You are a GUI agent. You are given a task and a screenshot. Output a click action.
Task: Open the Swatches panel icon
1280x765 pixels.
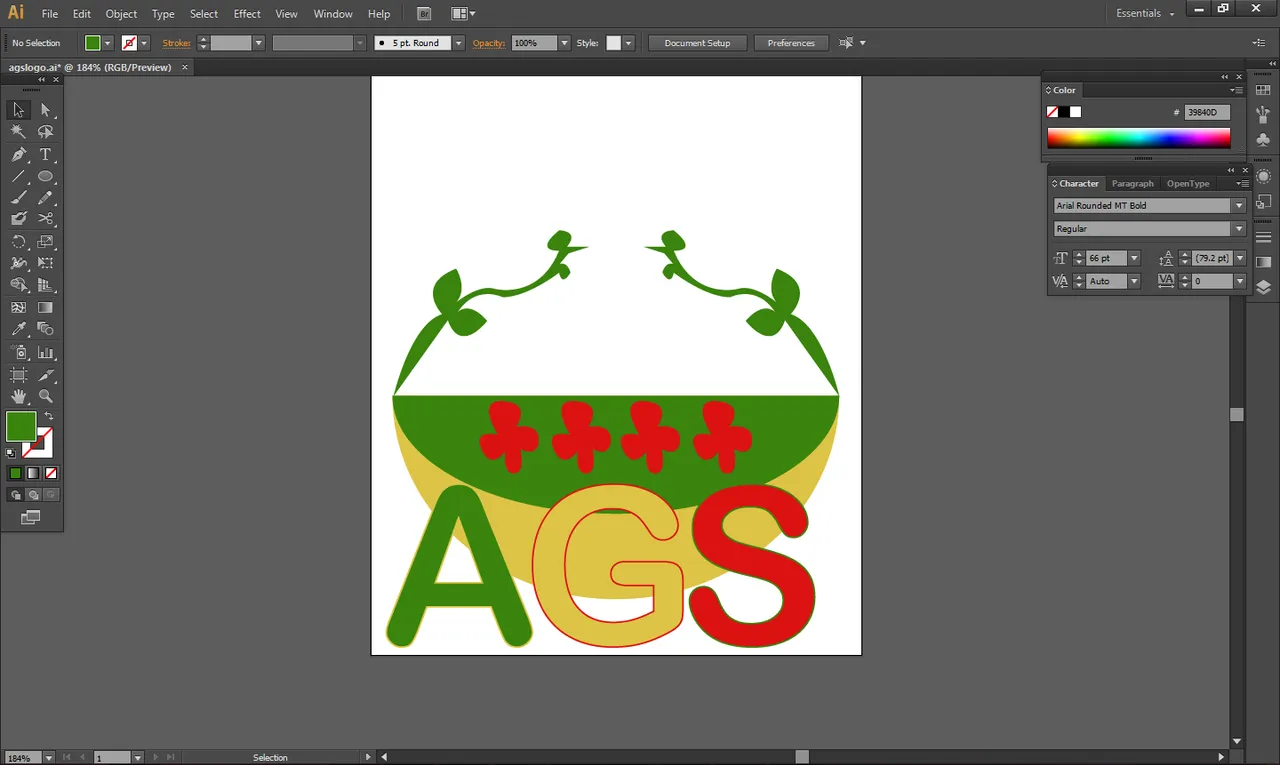pyautogui.click(x=1263, y=91)
